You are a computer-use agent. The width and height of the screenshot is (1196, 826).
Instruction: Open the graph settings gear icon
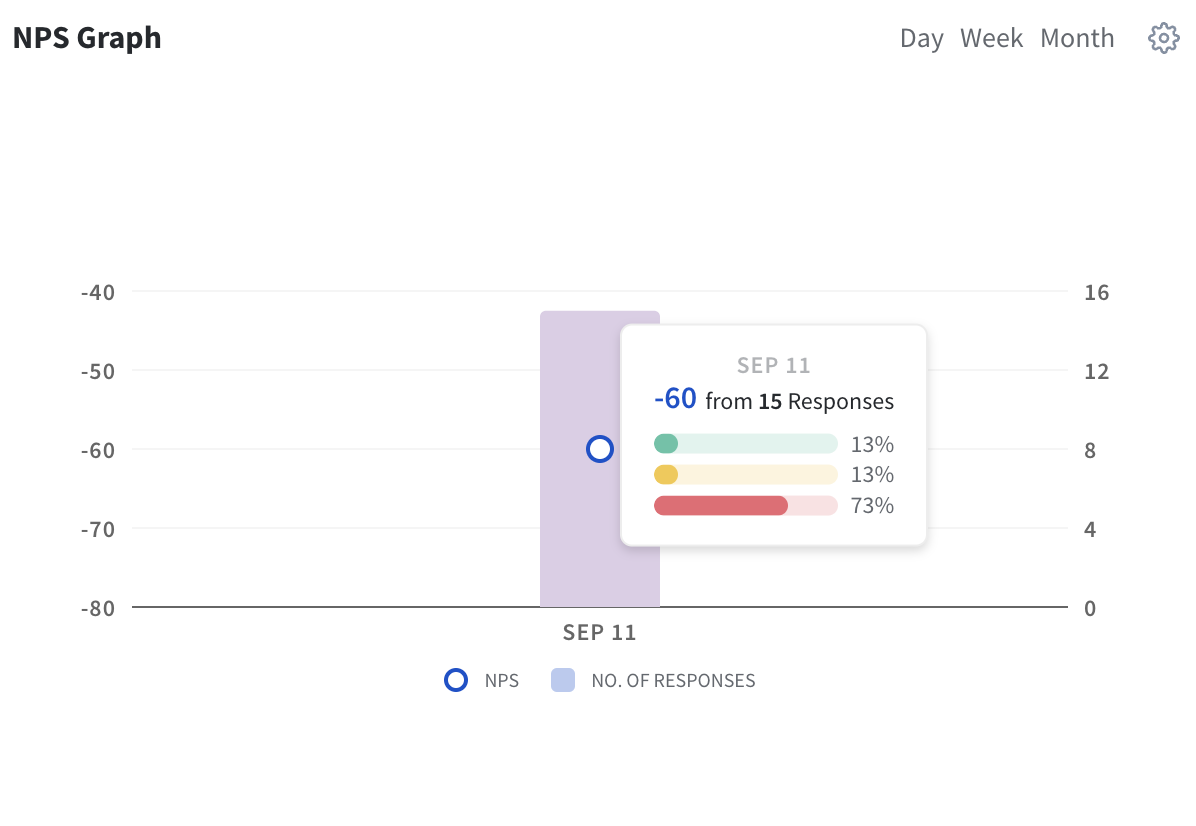click(1163, 39)
